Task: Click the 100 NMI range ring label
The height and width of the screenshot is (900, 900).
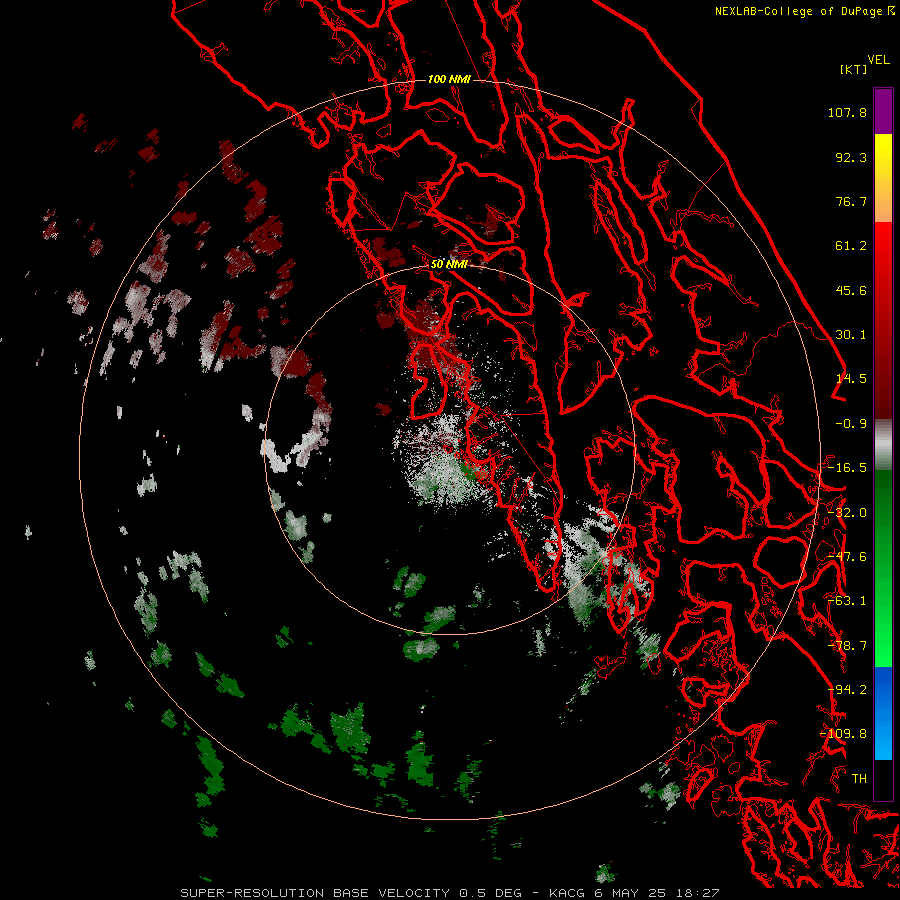Action: coord(449,79)
